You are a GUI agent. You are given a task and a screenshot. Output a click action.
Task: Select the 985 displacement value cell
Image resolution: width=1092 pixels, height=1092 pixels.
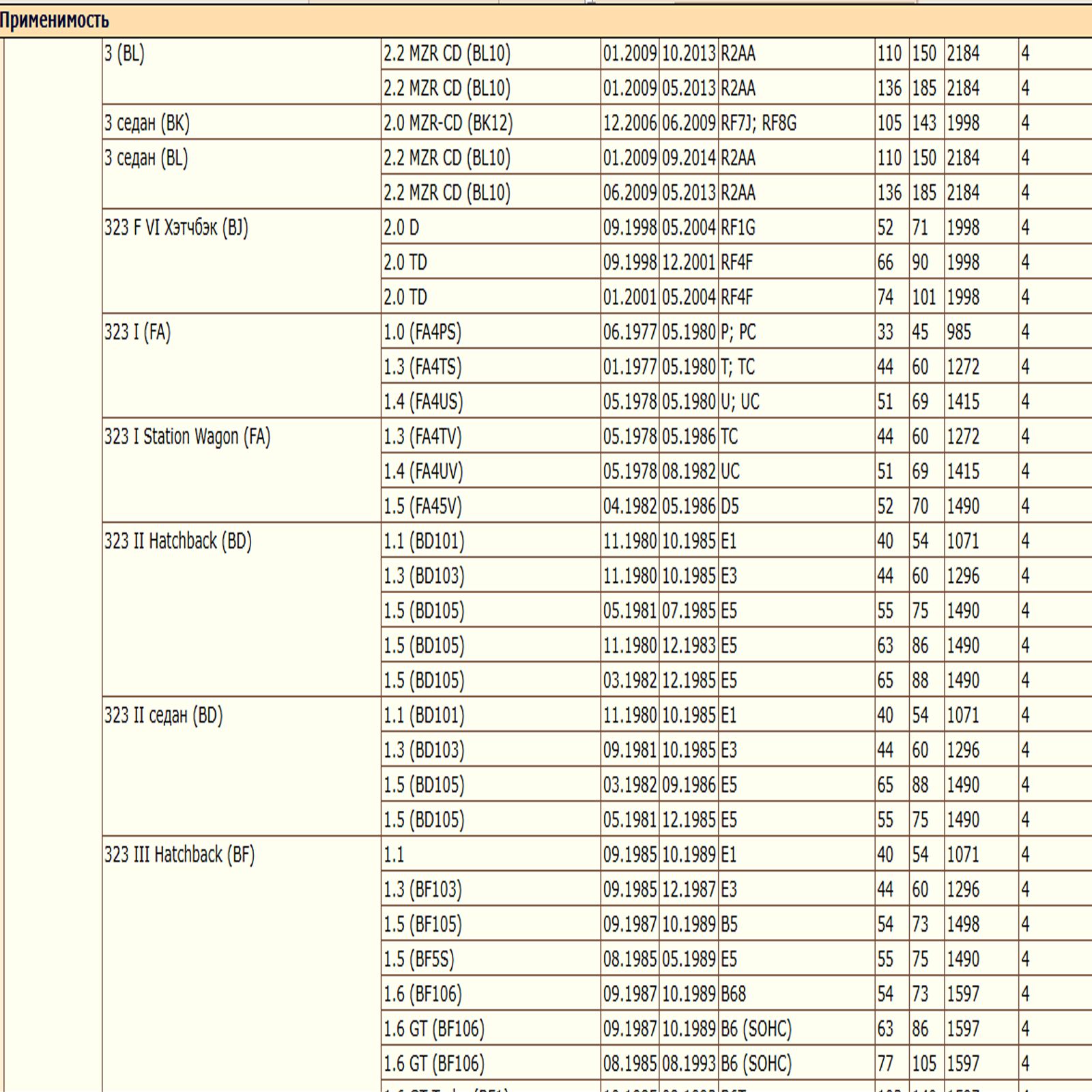(x=958, y=332)
